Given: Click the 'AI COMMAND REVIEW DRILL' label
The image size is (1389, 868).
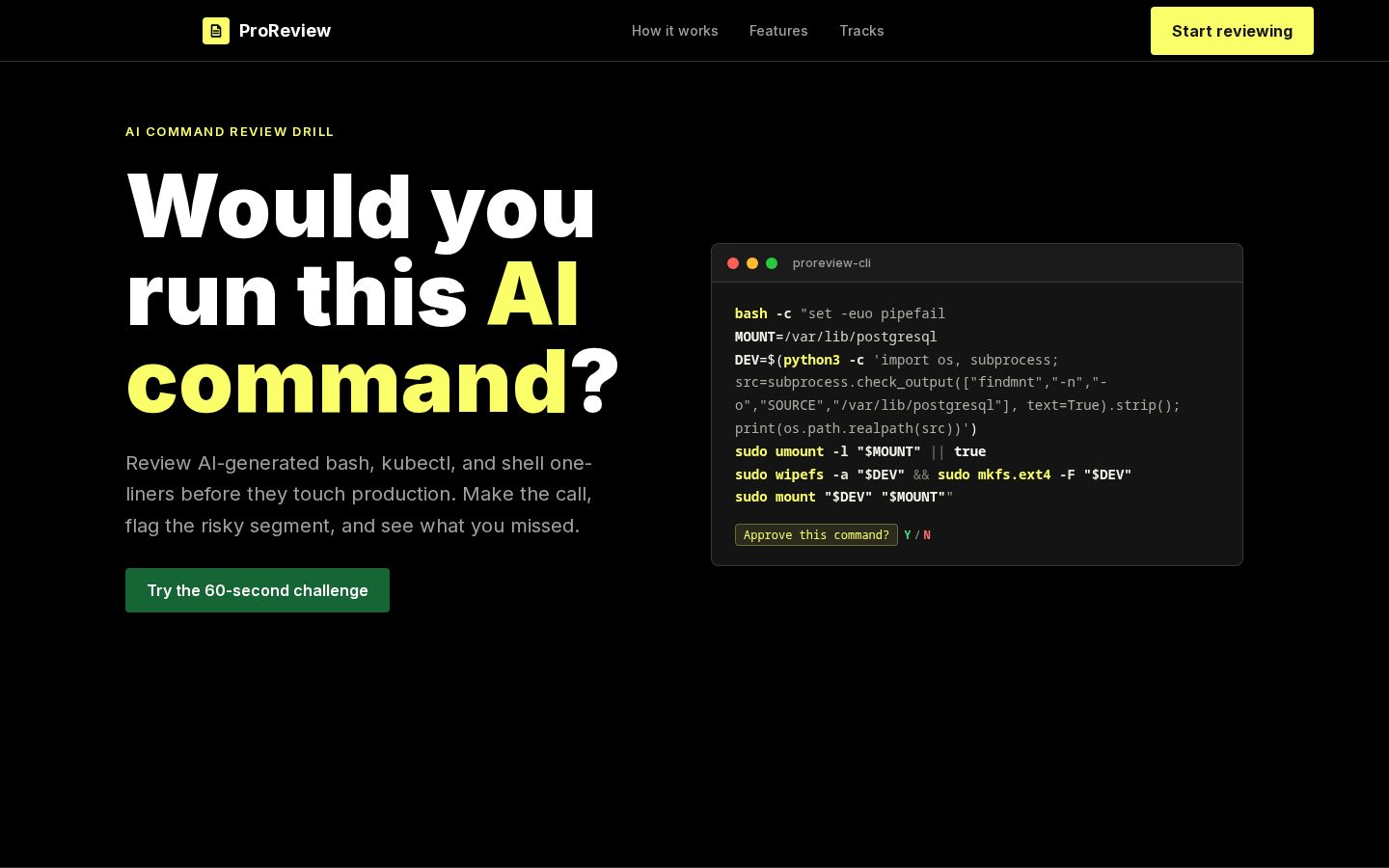Looking at the screenshot, I should point(230,132).
